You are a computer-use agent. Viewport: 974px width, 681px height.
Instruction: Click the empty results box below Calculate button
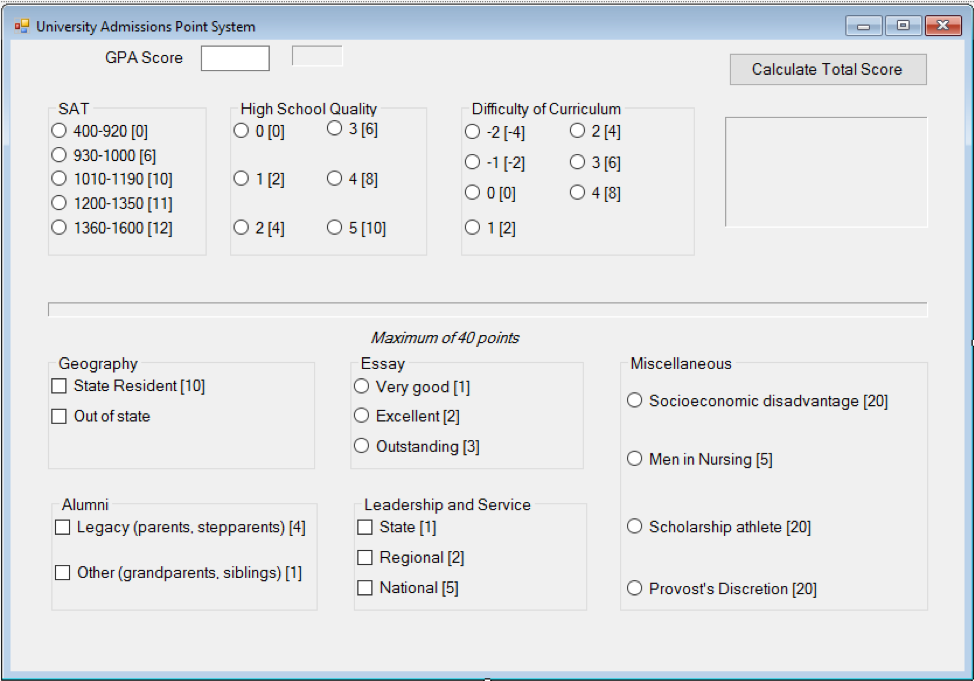coord(826,172)
